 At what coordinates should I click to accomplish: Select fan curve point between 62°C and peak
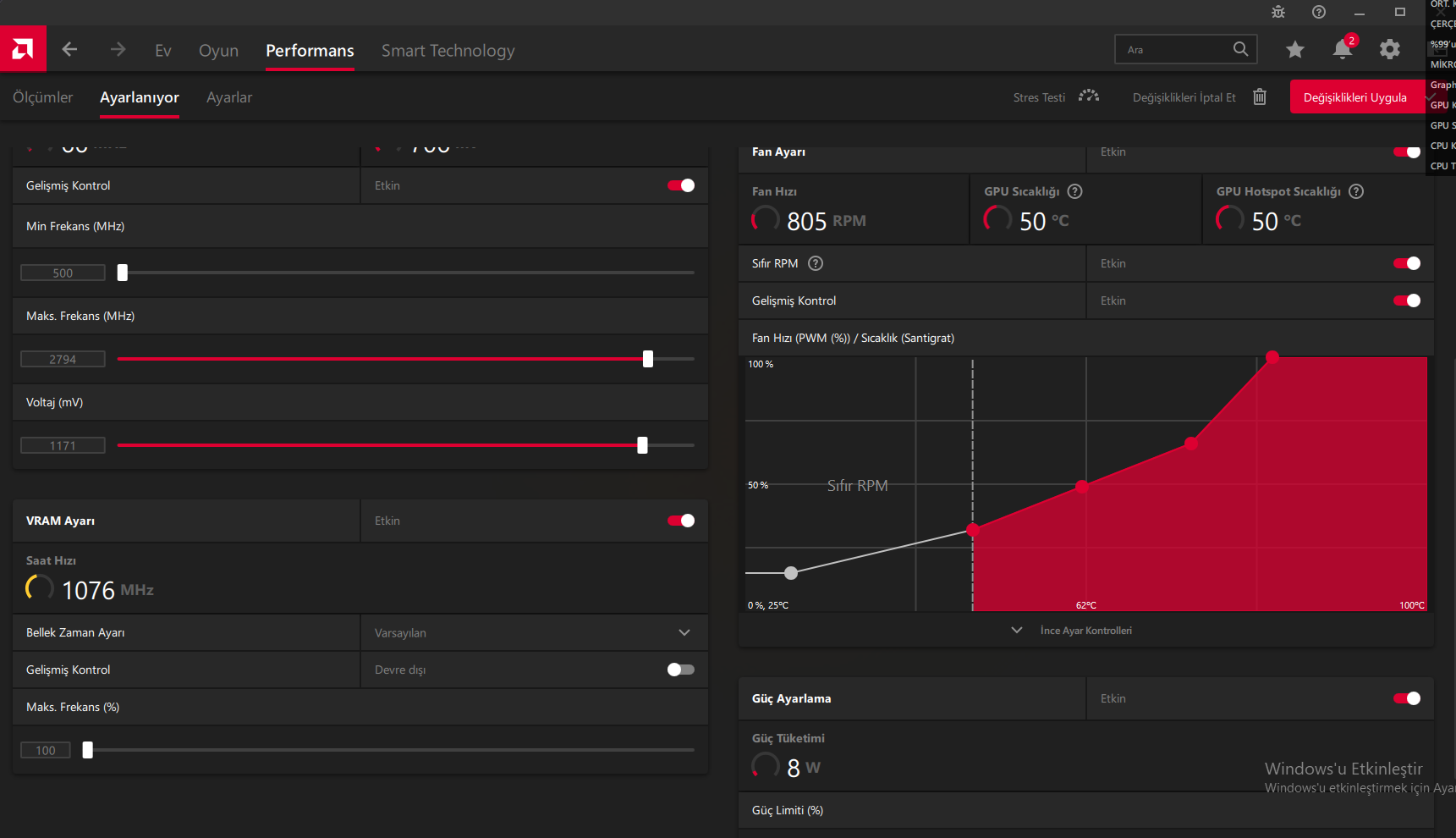tap(1191, 444)
